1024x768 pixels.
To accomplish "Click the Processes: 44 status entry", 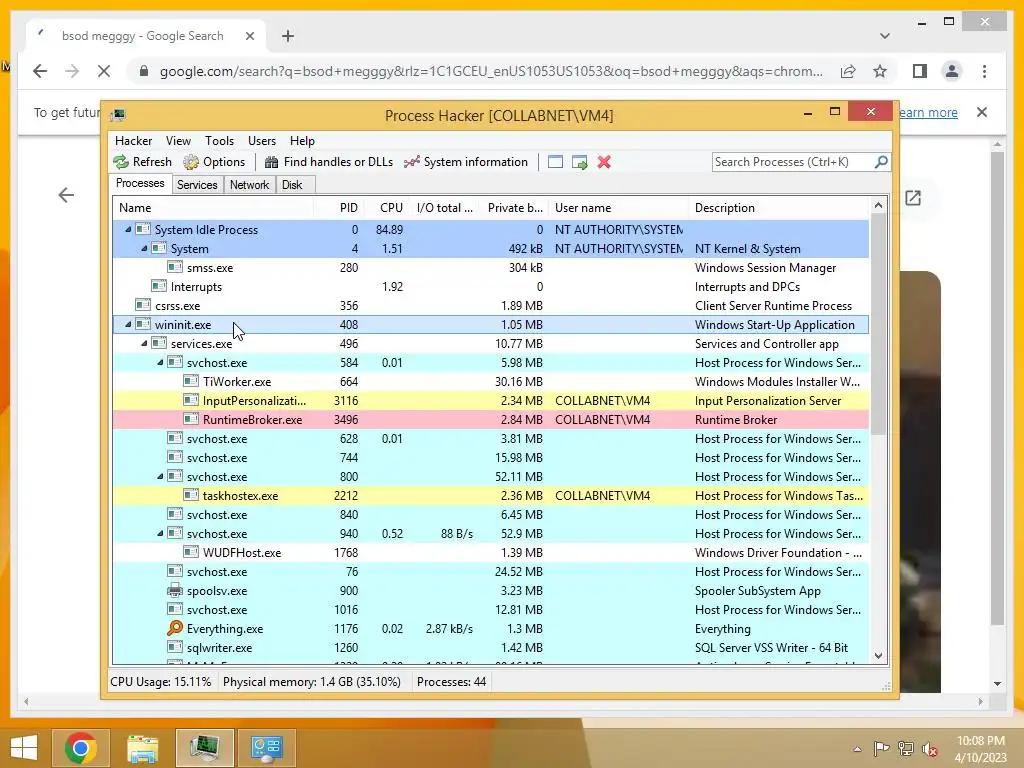I will [x=451, y=682].
